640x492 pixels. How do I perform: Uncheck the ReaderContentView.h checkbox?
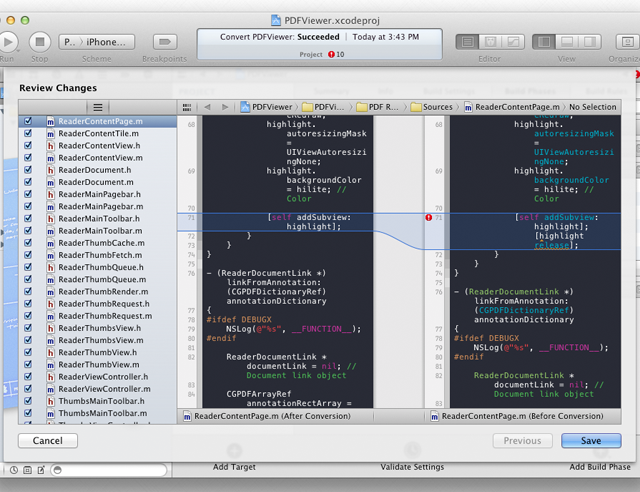point(28,145)
